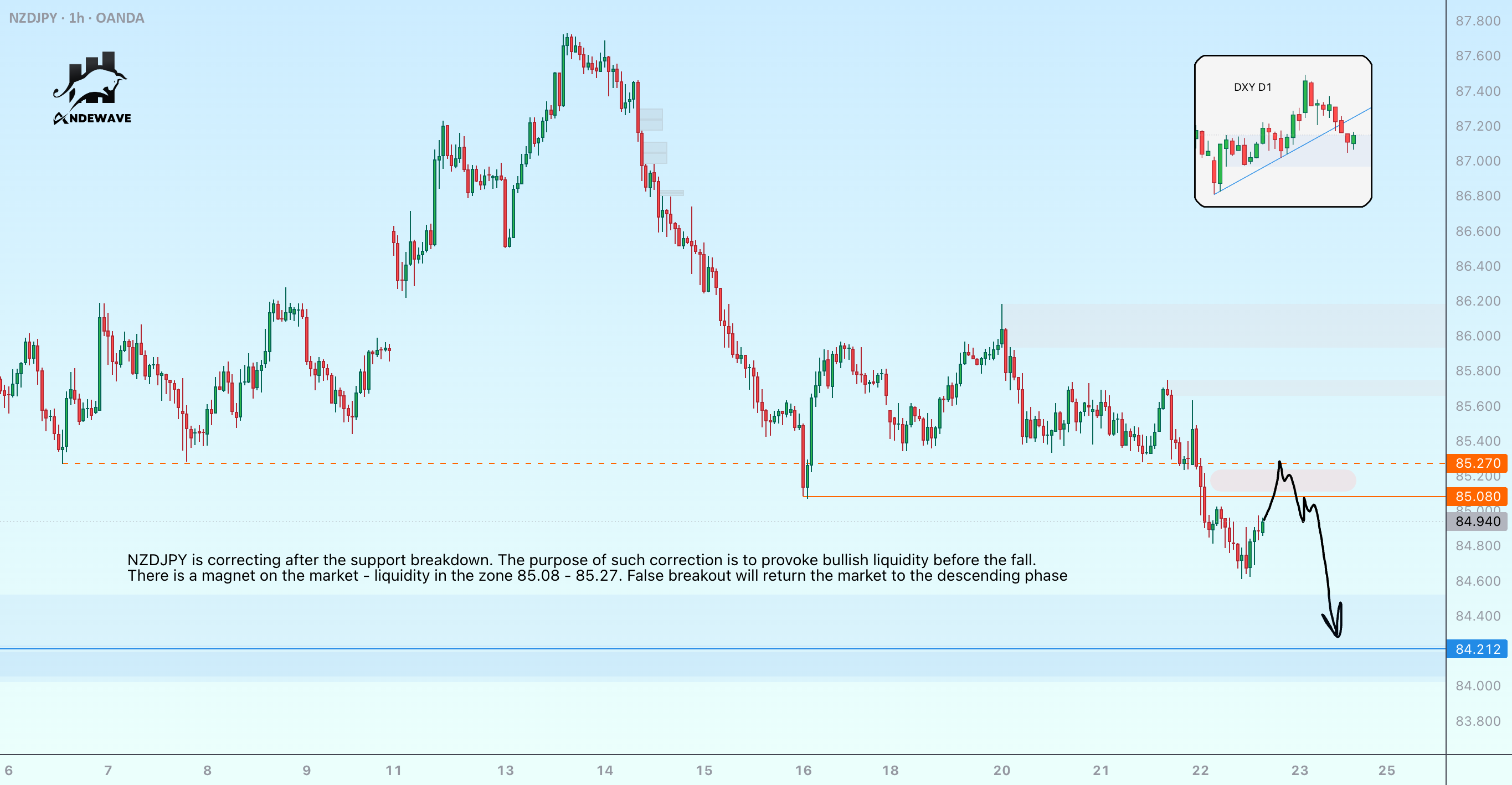Viewport: 1512px width, 785px height.
Task: Click date 25 on the time axis
Action: 1387,771
